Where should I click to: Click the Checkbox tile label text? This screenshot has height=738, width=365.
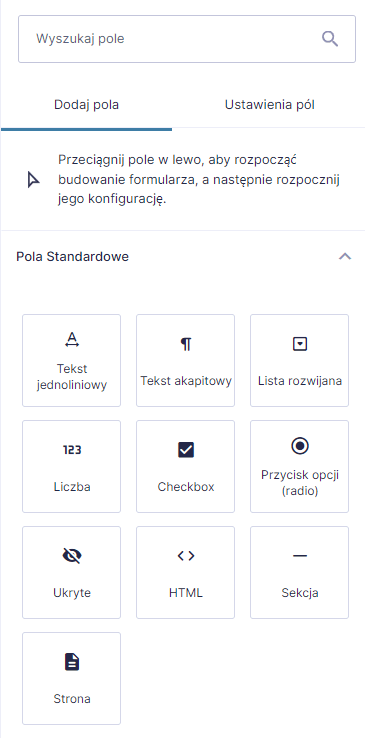(x=186, y=487)
